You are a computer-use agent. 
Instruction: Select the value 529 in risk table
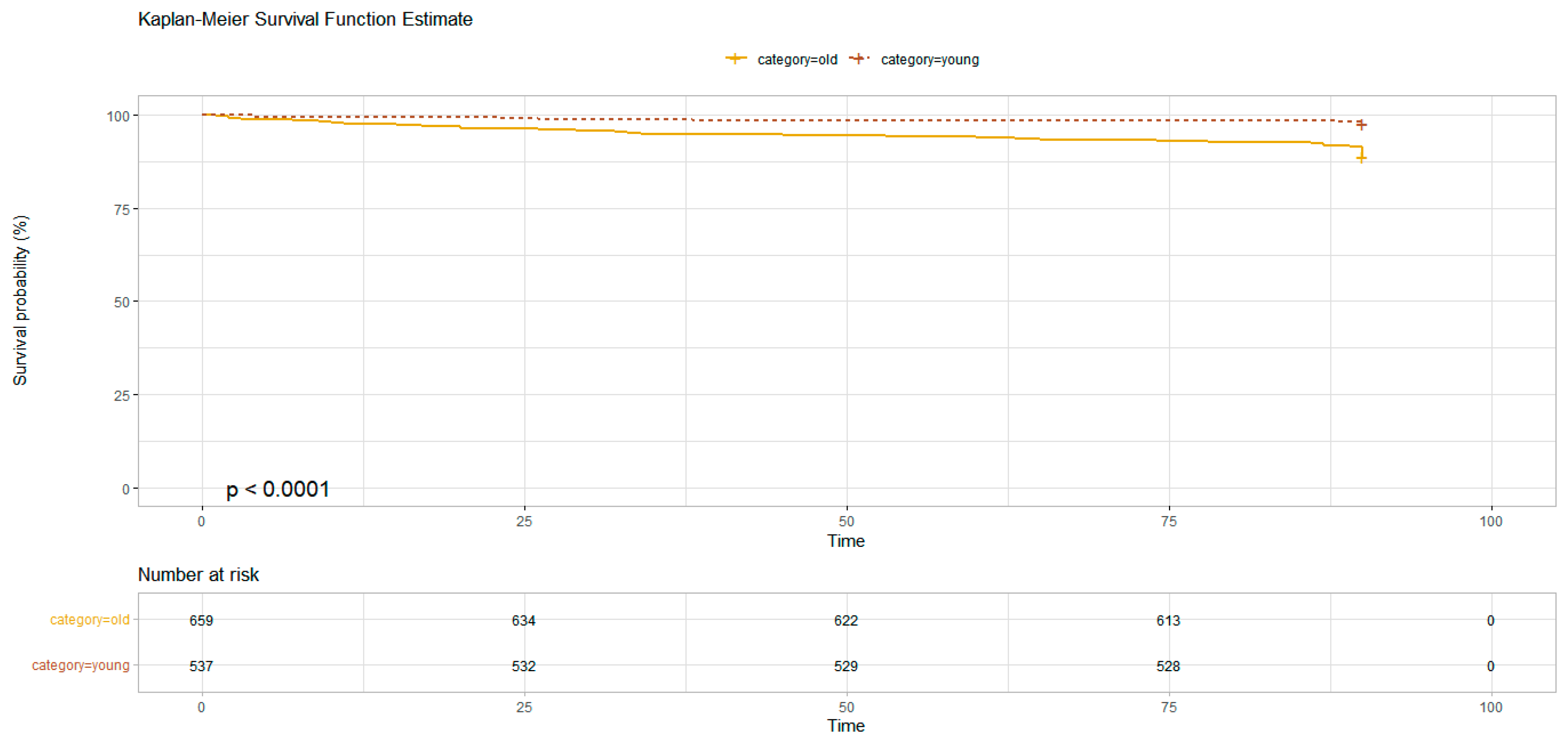click(846, 666)
